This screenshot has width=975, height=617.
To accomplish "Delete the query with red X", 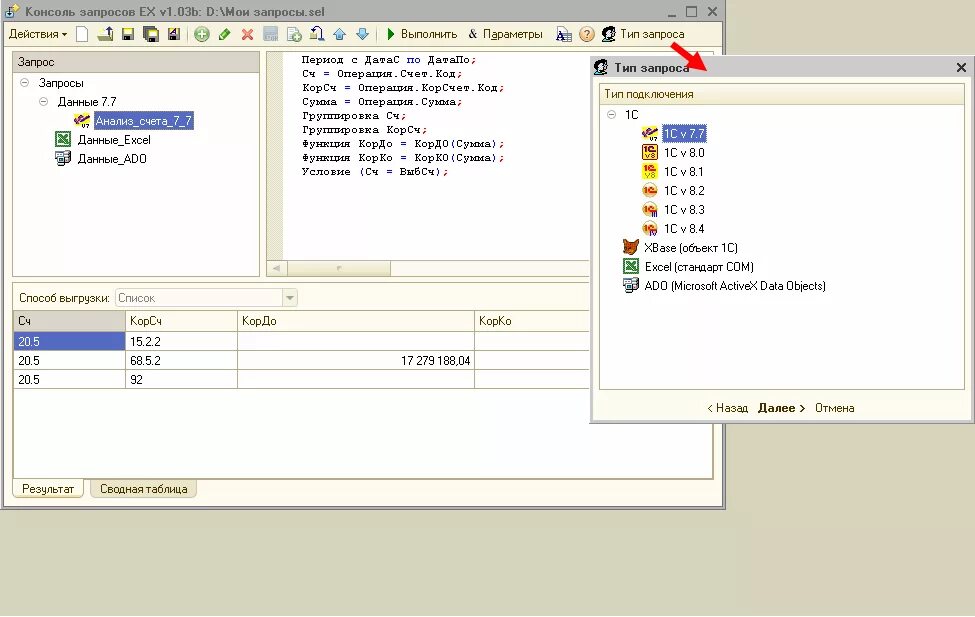I will (247, 34).
